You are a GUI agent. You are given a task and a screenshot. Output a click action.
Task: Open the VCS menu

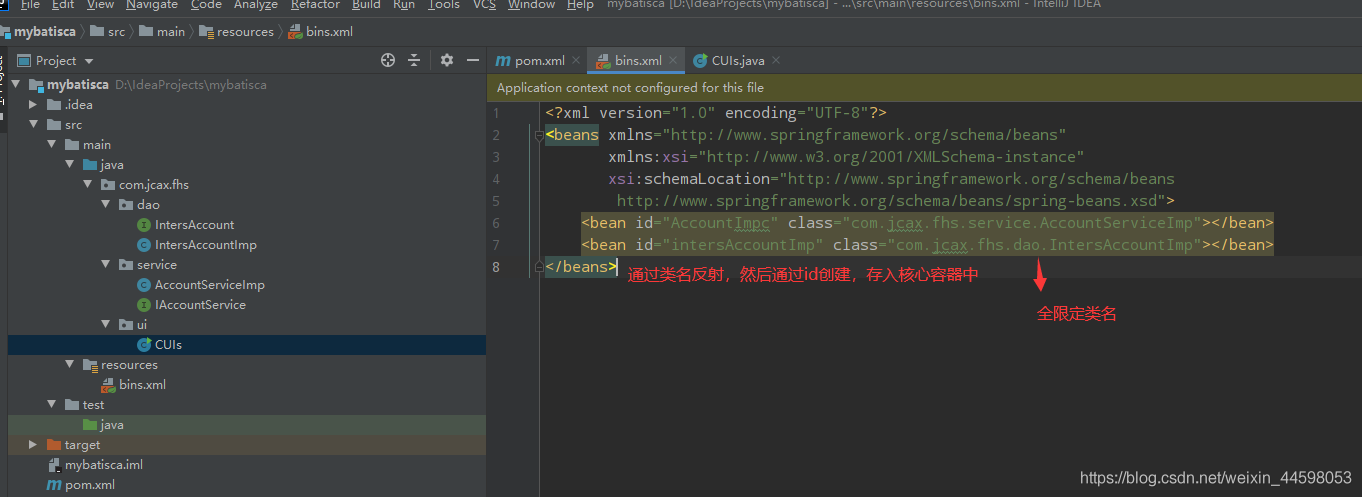pyautogui.click(x=484, y=4)
